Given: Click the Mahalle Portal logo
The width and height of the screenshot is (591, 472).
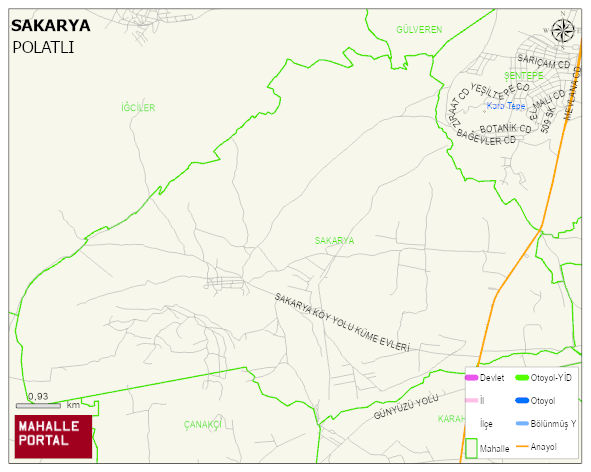Looking at the screenshot, I should tap(53, 437).
